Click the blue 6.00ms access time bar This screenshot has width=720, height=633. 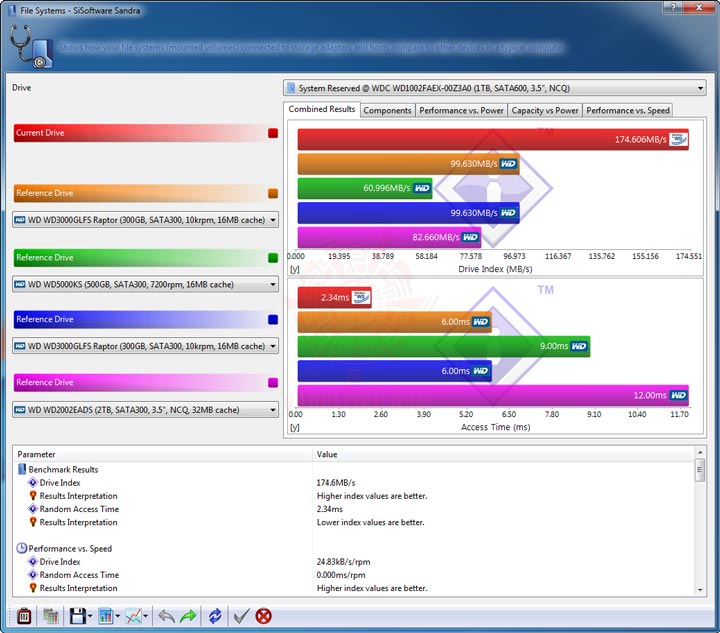(x=394, y=371)
